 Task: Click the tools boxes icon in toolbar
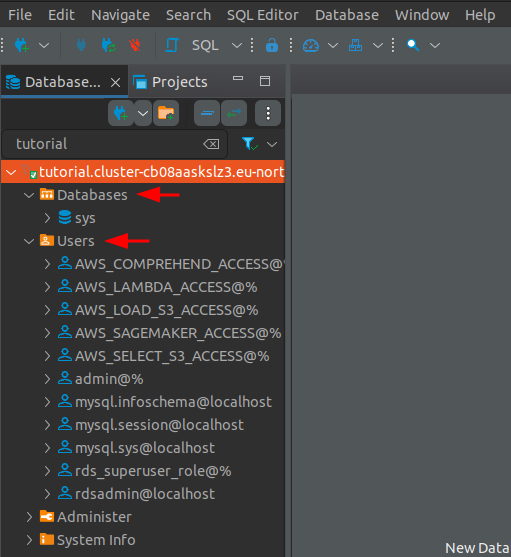tap(355, 45)
